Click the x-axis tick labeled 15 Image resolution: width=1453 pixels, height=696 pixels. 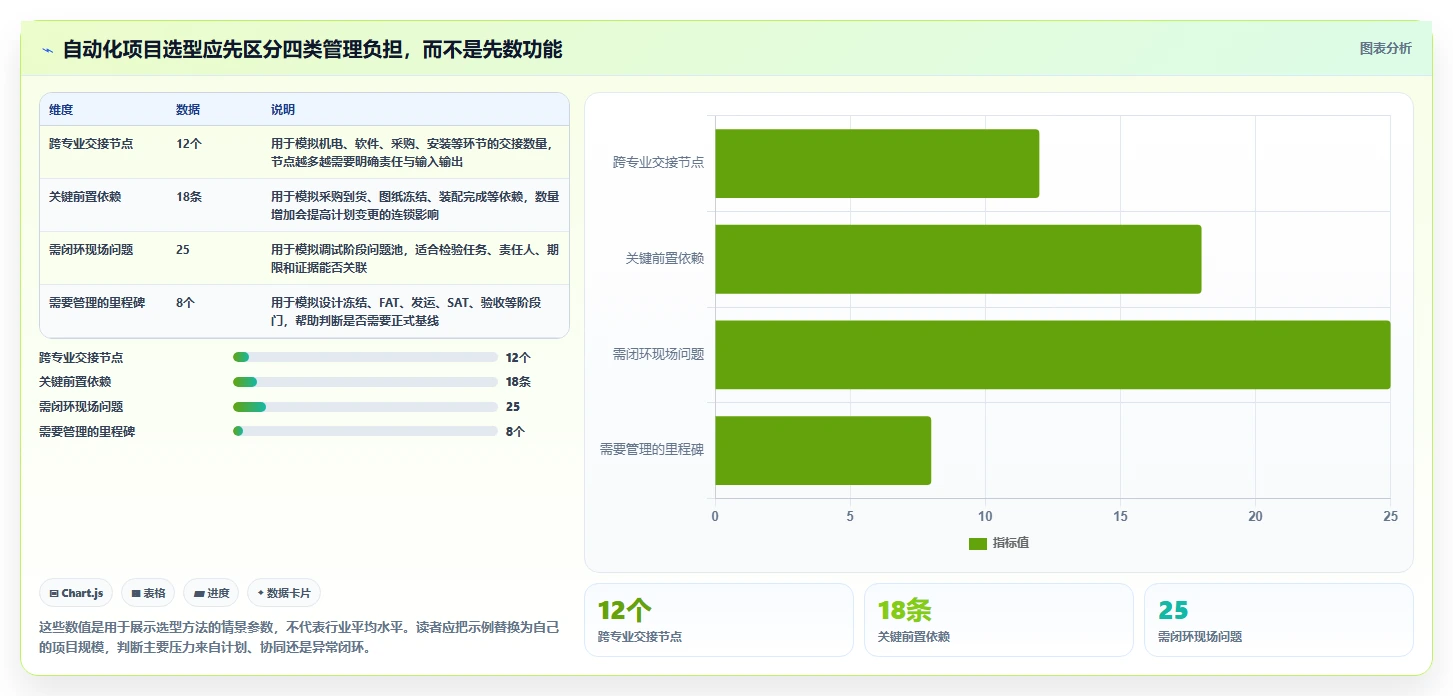[1120, 516]
